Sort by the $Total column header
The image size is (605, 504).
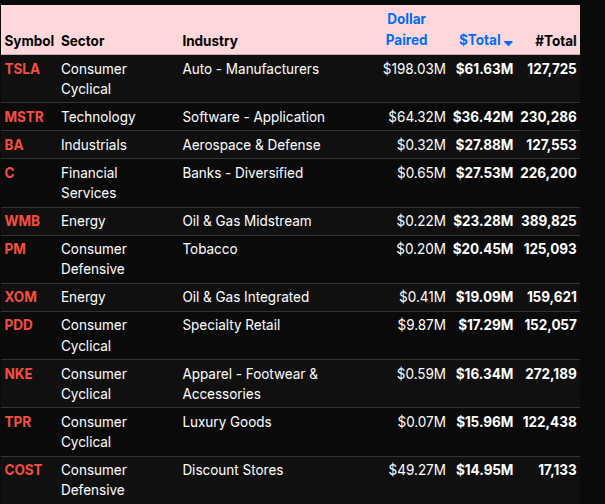479,41
